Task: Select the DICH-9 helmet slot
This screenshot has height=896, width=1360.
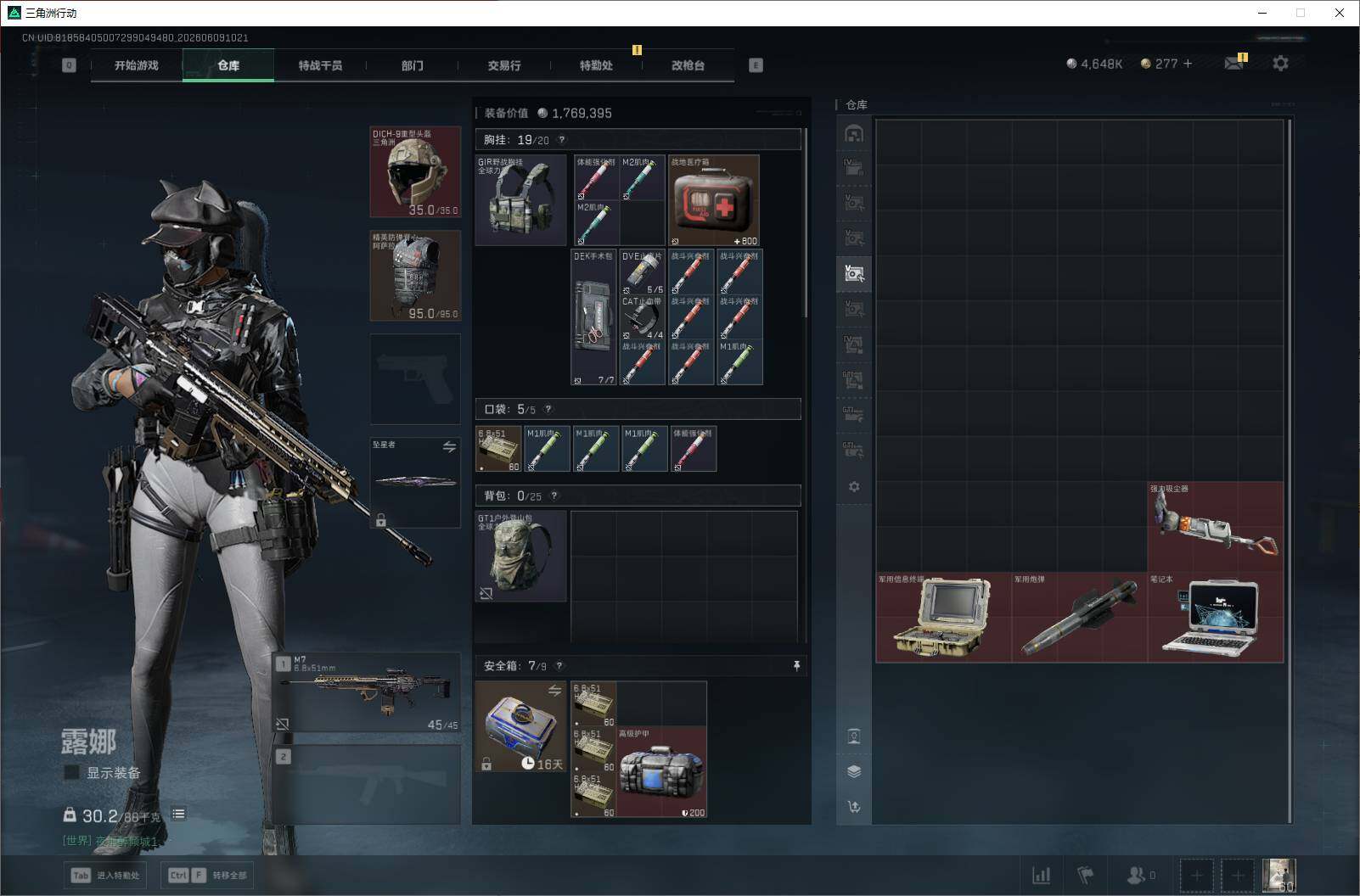Action: [x=415, y=171]
